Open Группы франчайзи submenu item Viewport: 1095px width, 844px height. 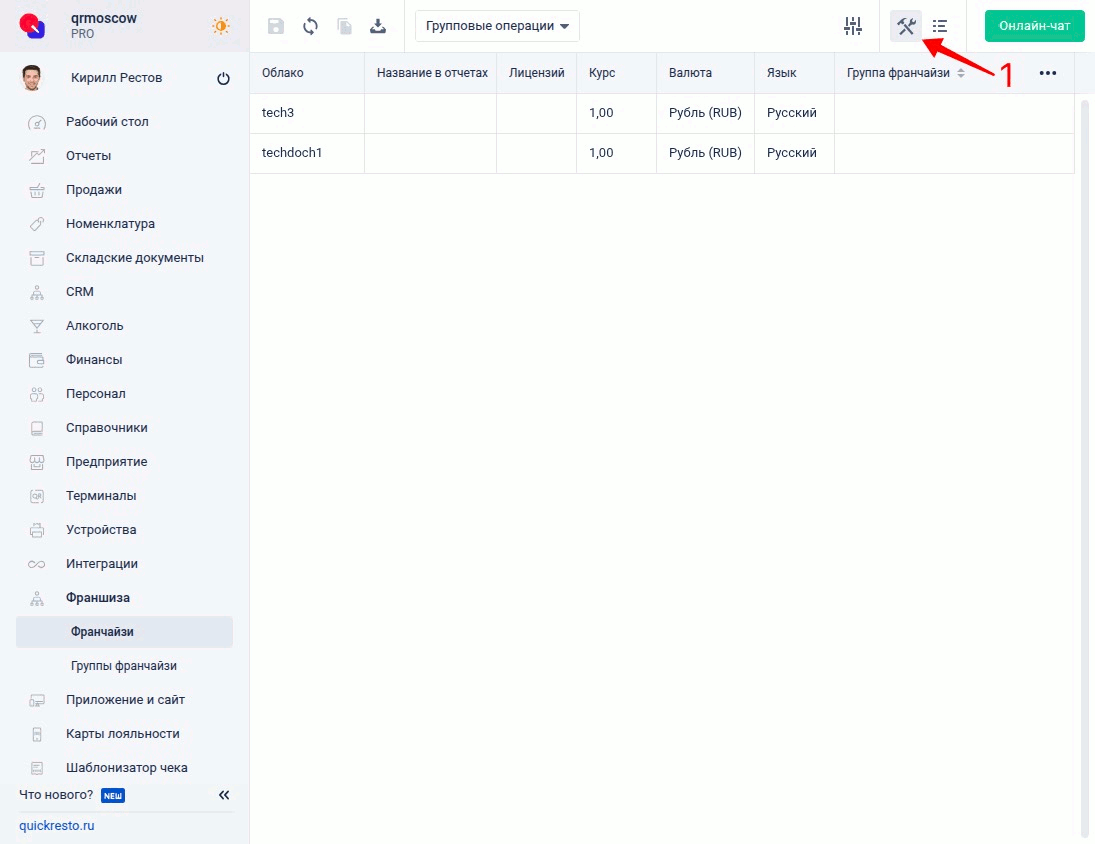click(x=124, y=665)
